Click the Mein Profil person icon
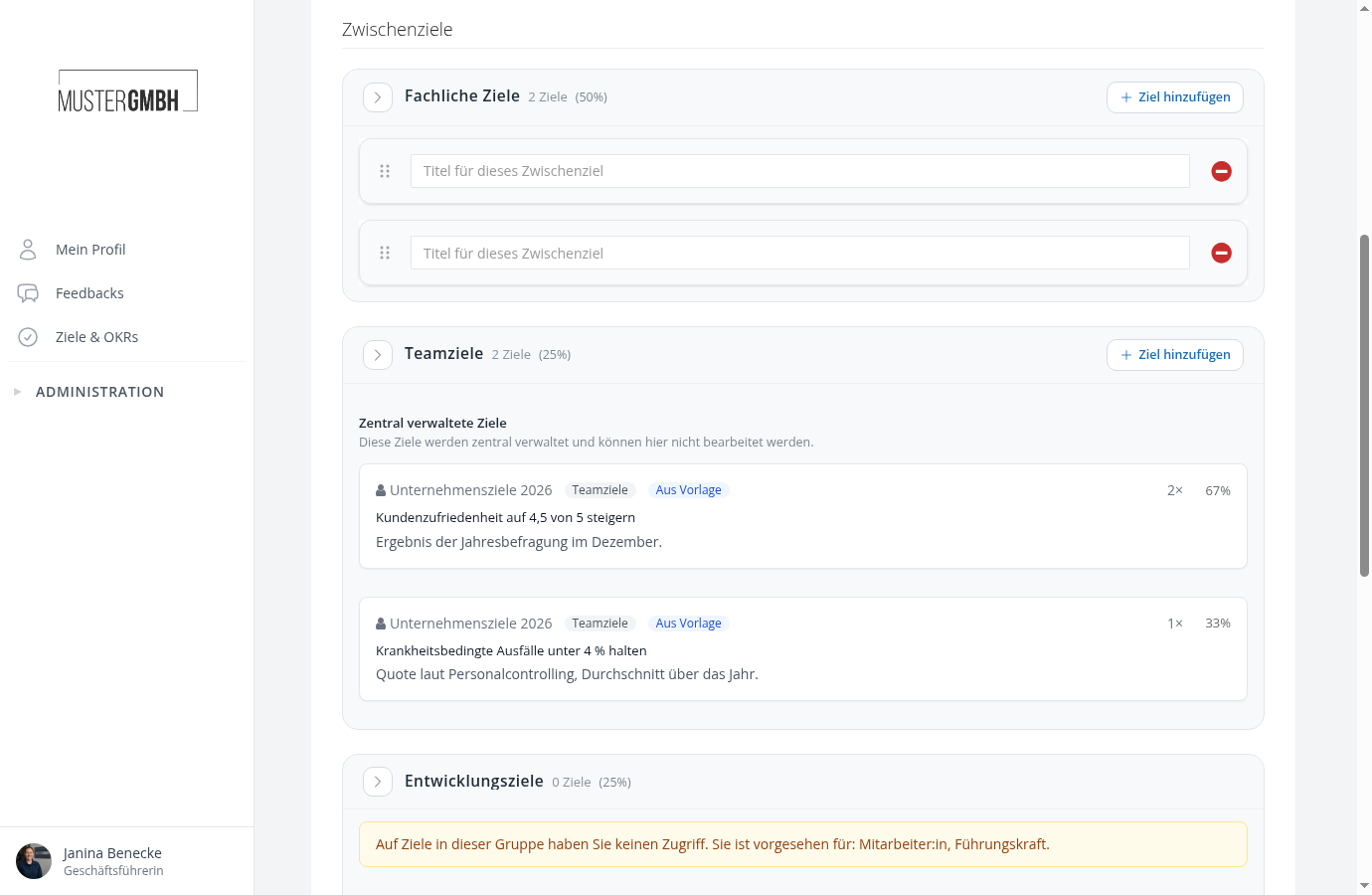 click(x=28, y=249)
